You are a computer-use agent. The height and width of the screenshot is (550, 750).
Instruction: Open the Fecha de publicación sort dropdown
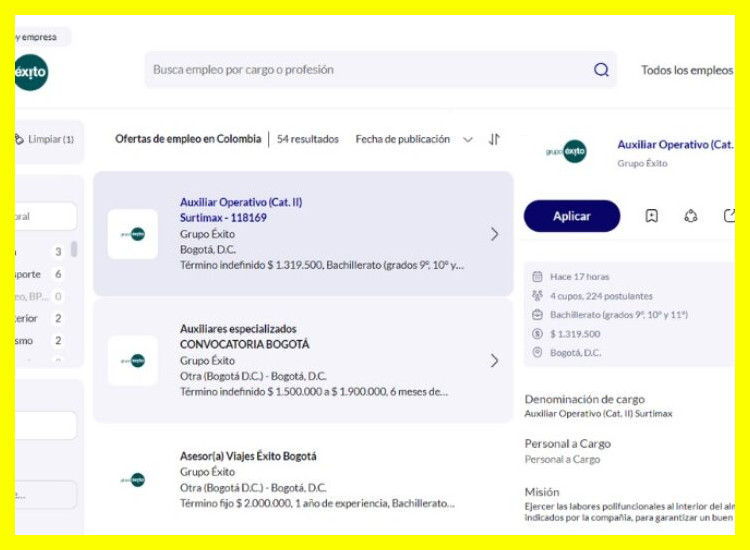[414, 139]
